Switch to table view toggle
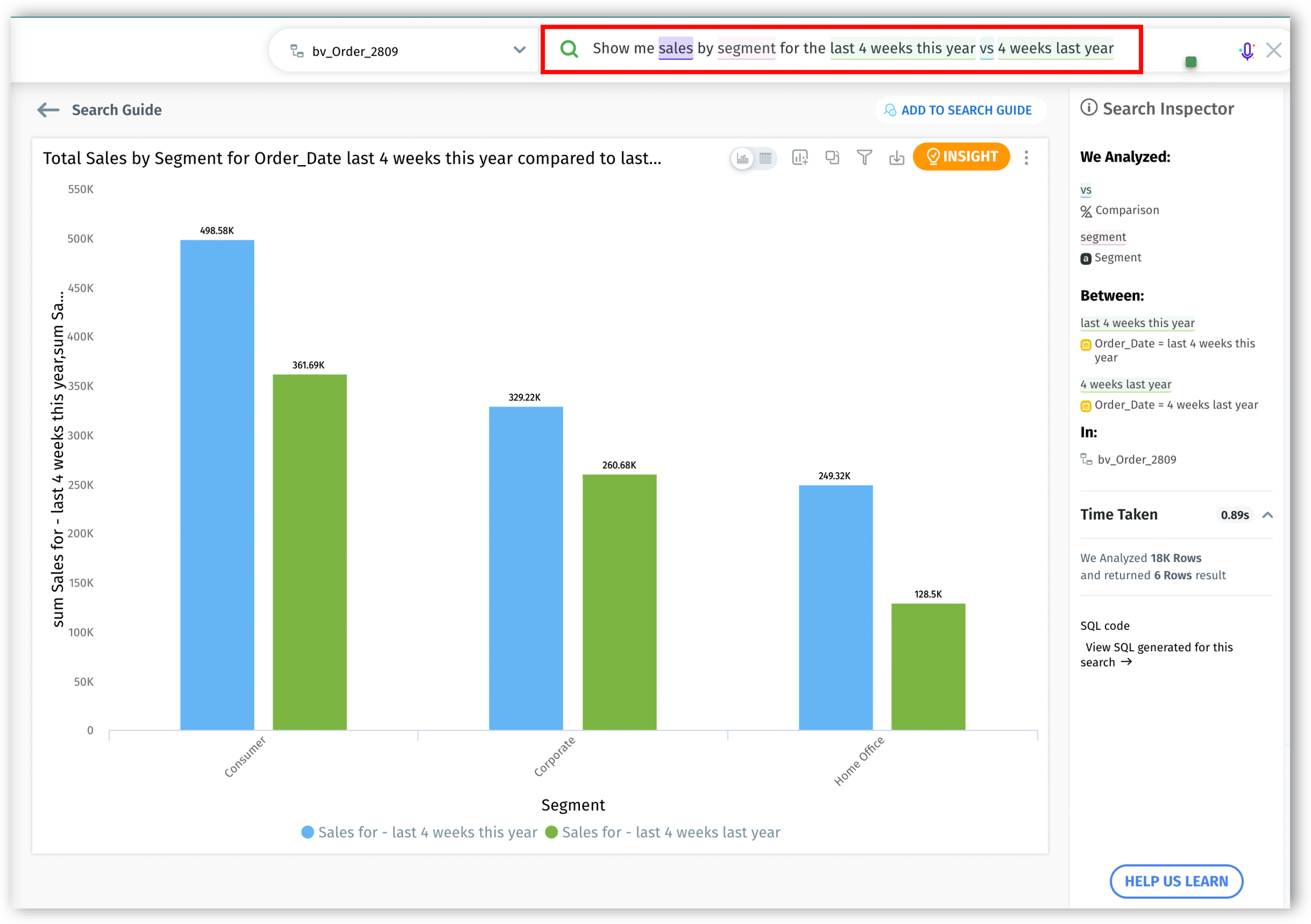 (x=765, y=158)
